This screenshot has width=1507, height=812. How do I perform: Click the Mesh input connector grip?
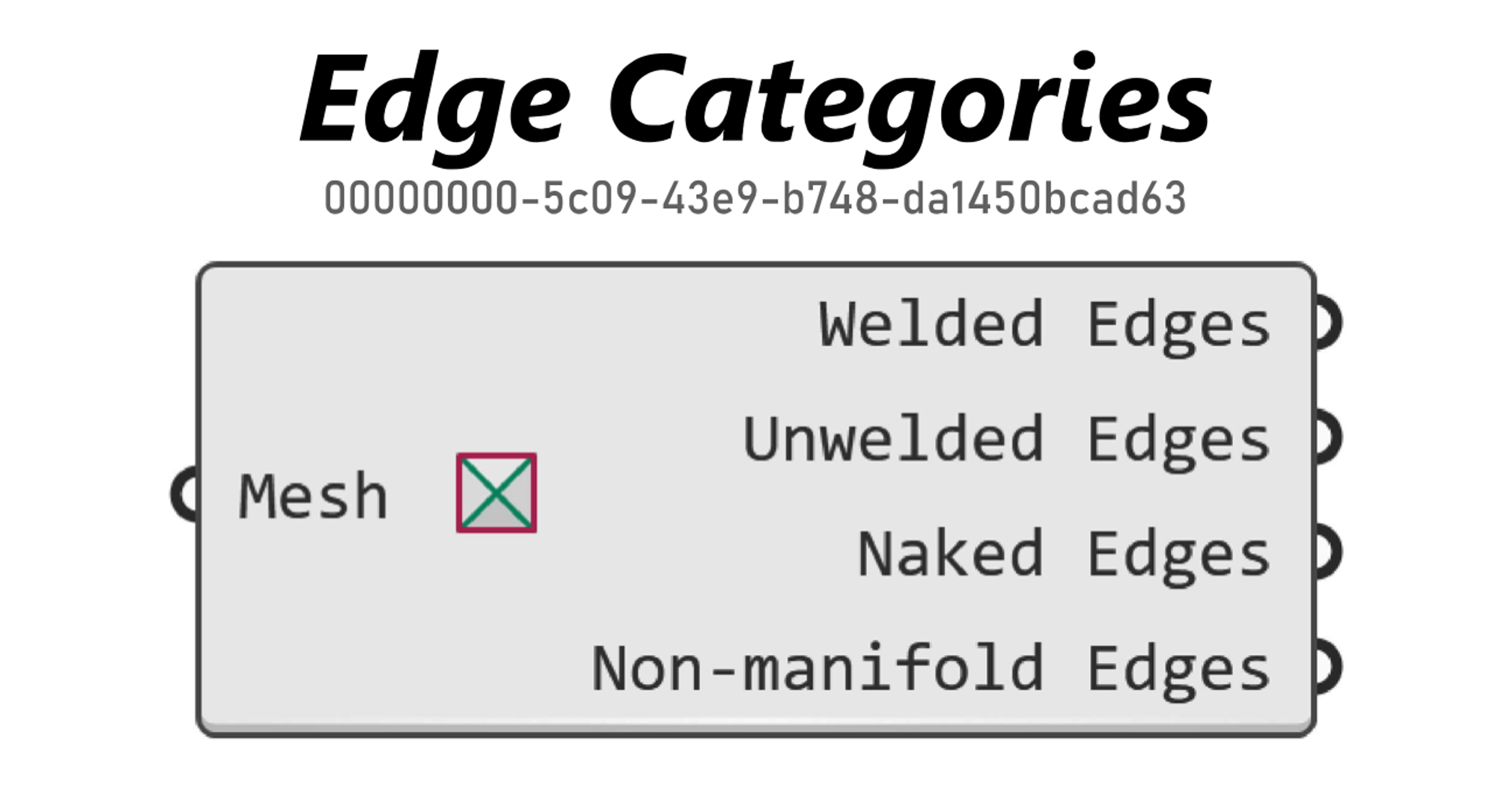184,494
